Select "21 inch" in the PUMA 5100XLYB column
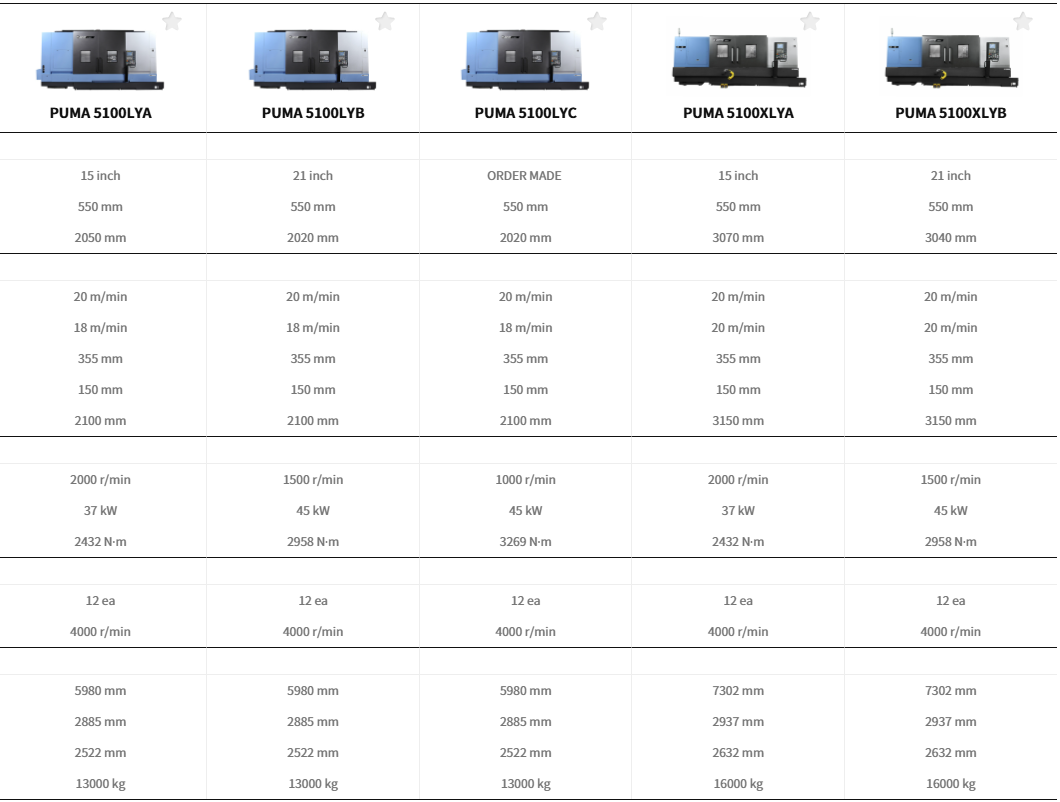 [950, 176]
